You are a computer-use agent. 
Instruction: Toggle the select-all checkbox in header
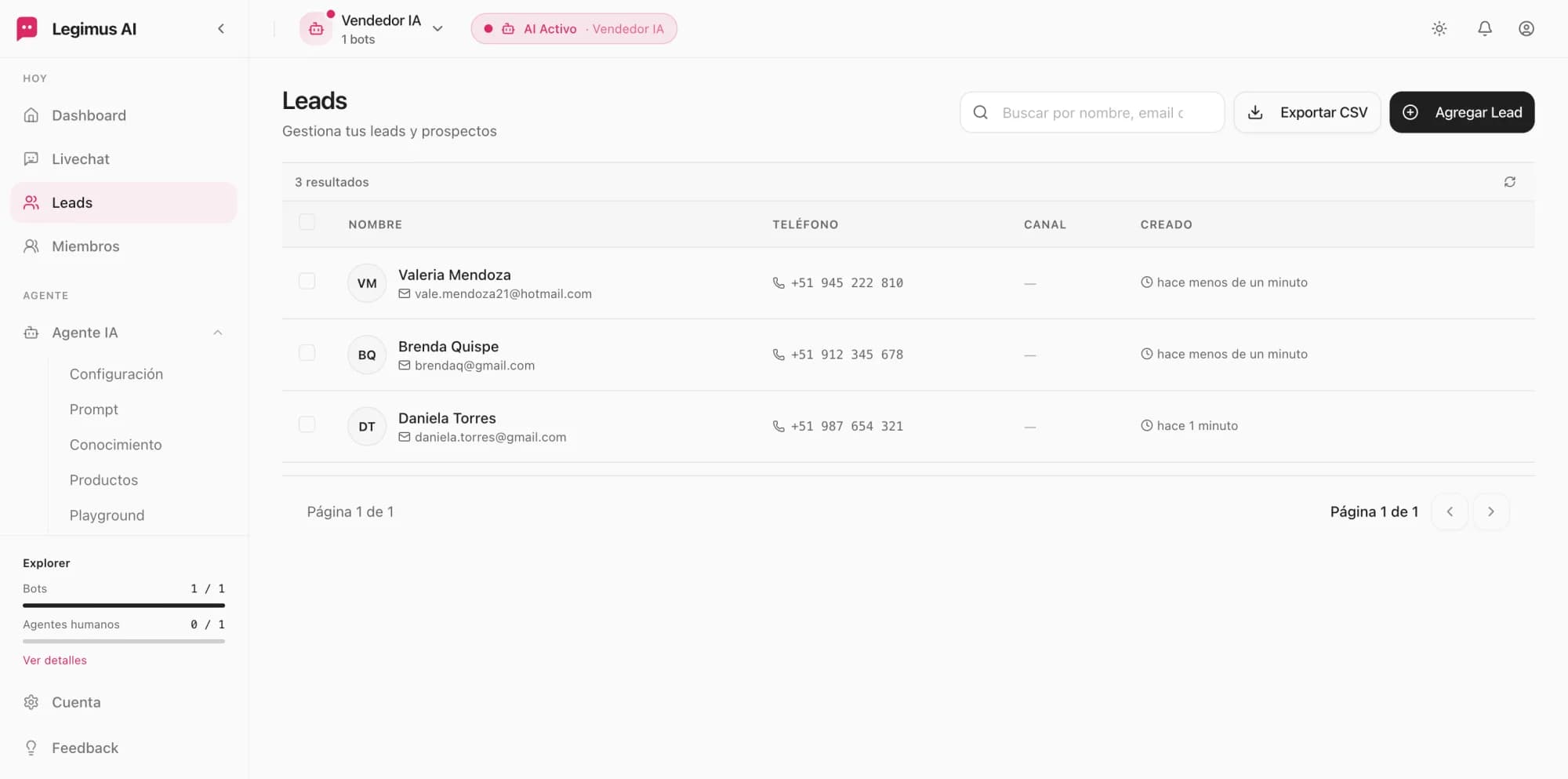pos(307,223)
